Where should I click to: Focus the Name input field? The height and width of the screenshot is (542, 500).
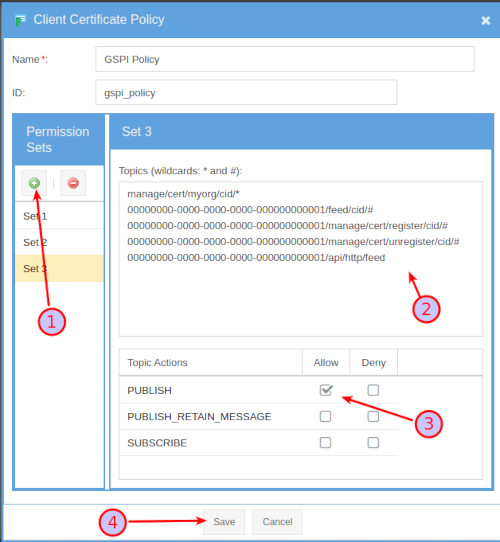(285, 59)
